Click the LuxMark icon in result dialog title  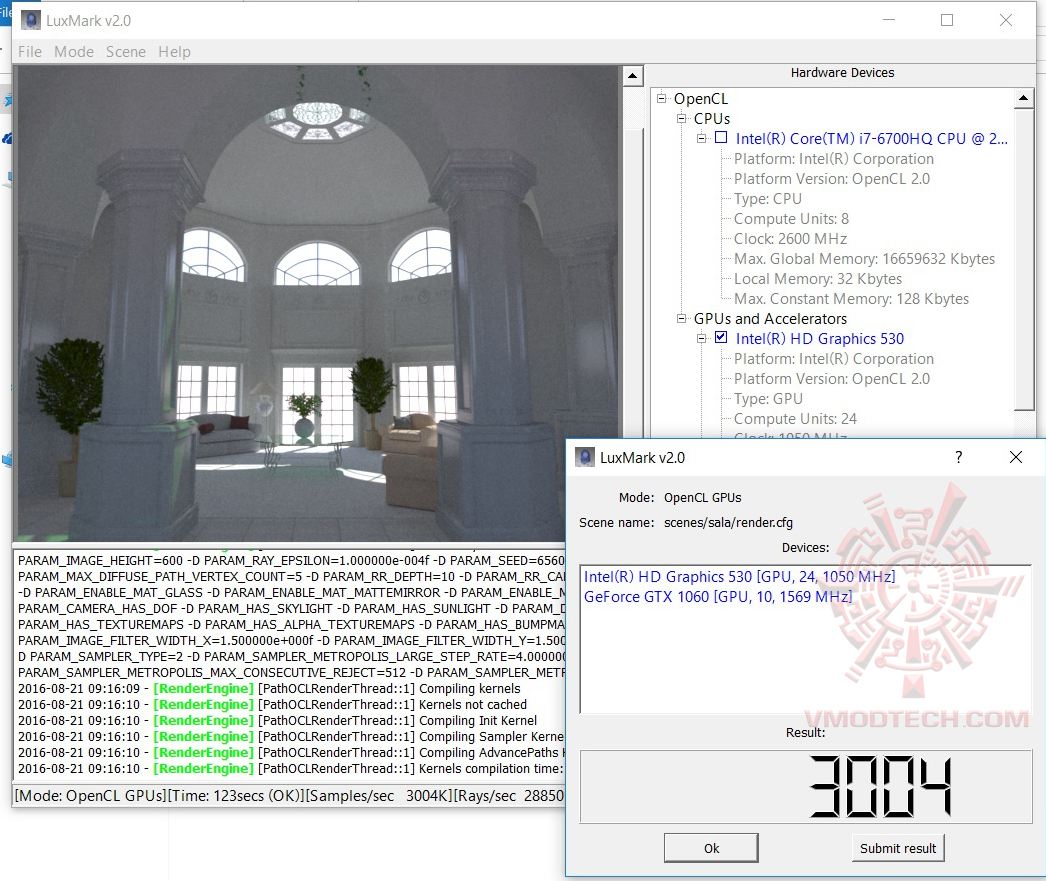click(584, 458)
